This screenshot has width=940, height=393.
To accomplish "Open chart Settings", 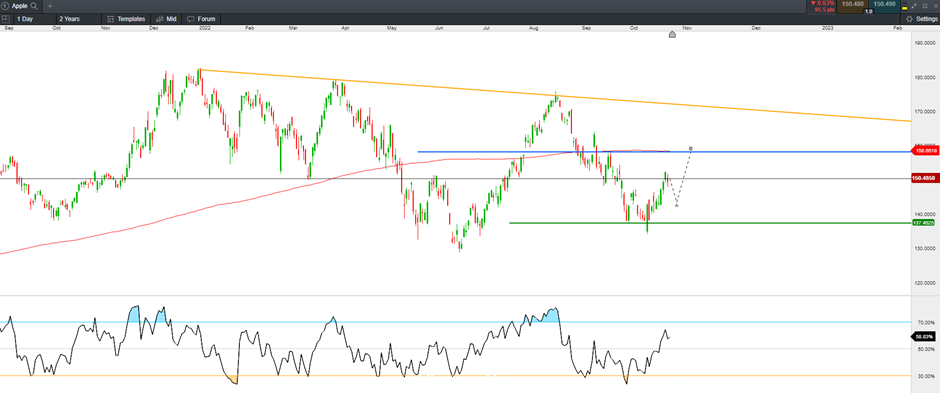I will (921, 19).
